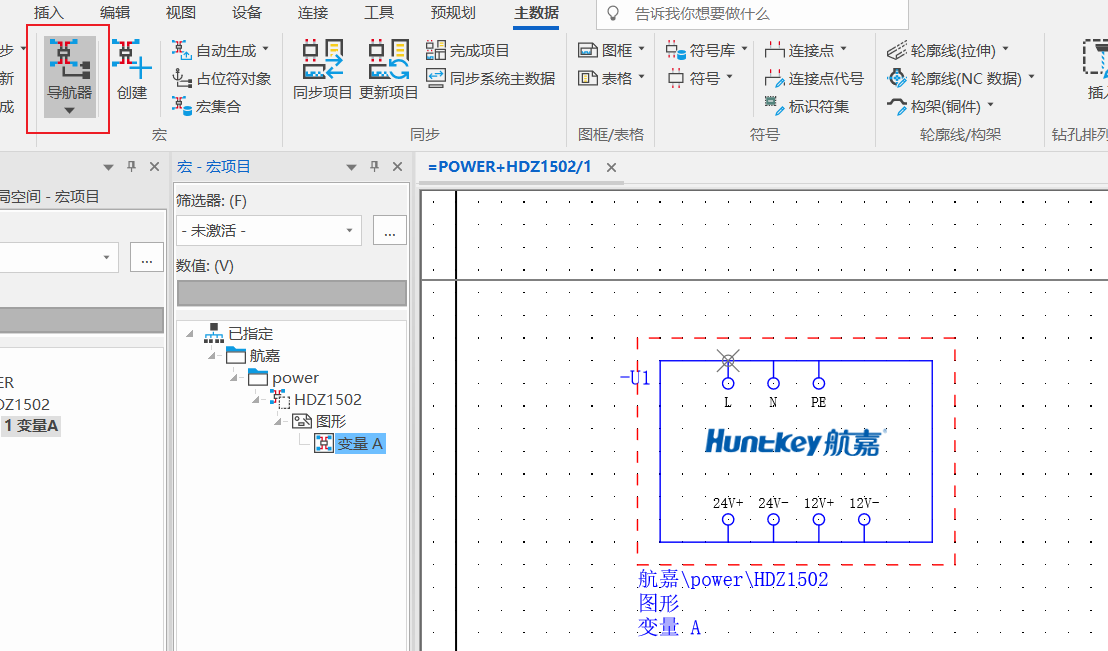Collapse the HDZ1502 node
The height and width of the screenshot is (651, 1108).
click(x=257, y=399)
